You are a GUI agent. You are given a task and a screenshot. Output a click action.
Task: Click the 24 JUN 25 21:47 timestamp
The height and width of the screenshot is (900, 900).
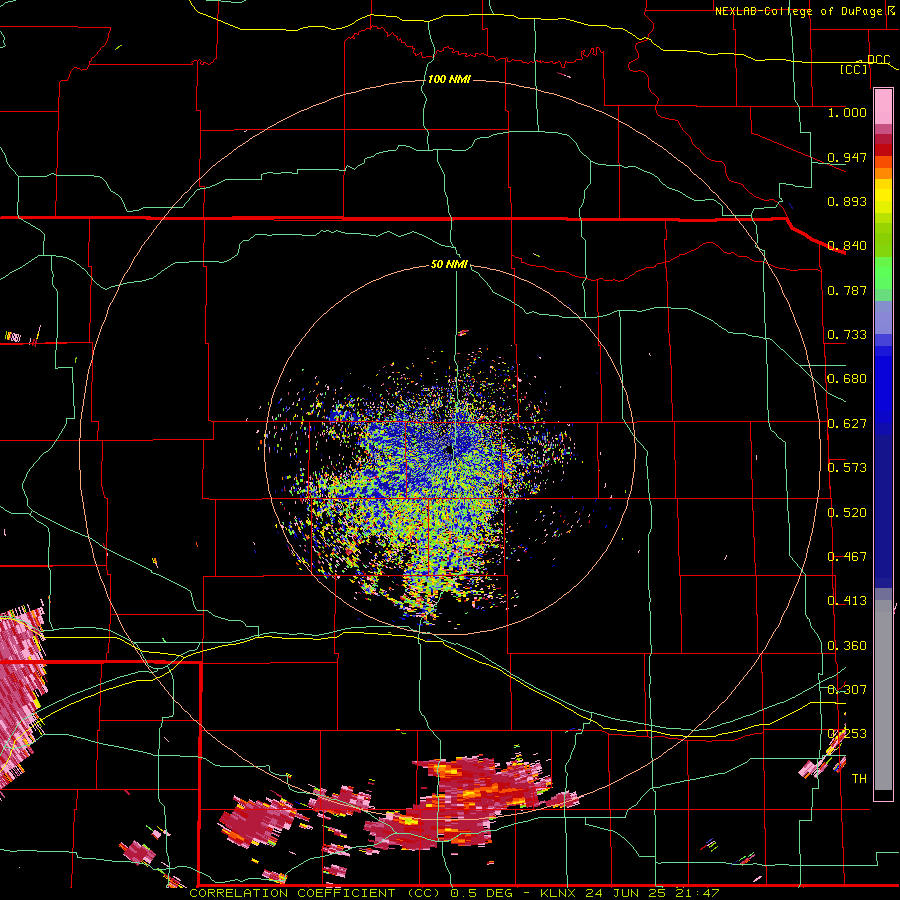[653, 893]
